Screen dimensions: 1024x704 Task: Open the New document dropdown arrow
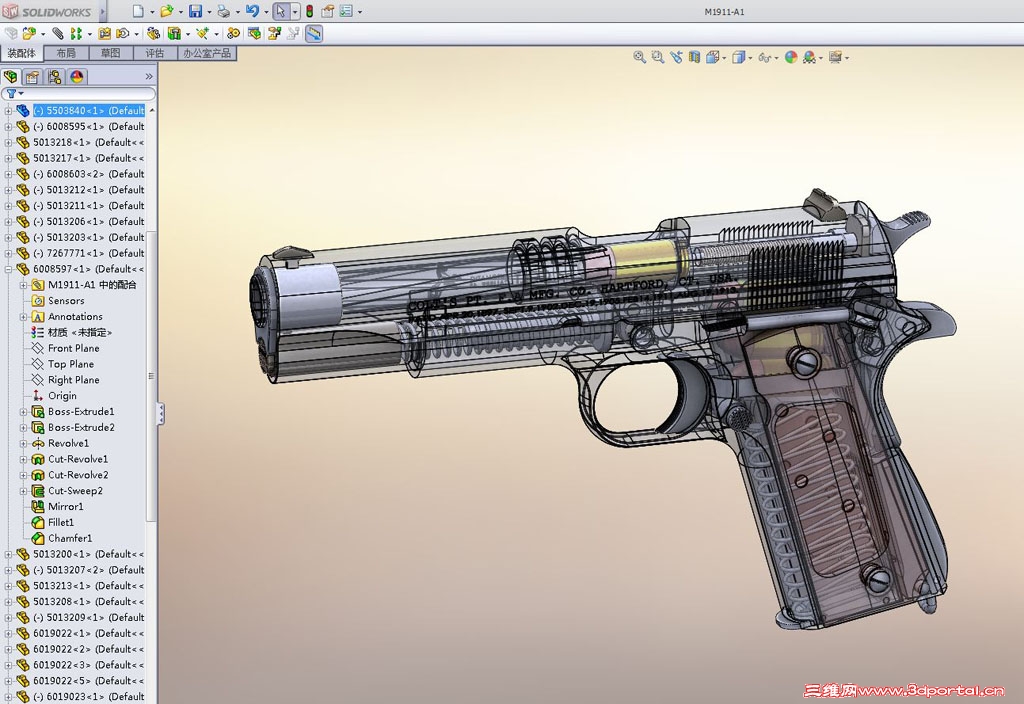point(152,12)
